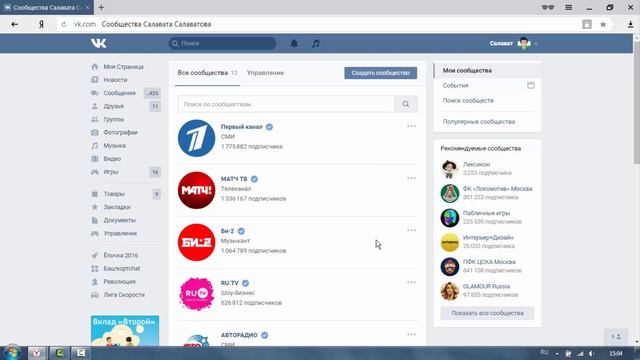Click page vertical scrollbar thumb

click(637, 102)
